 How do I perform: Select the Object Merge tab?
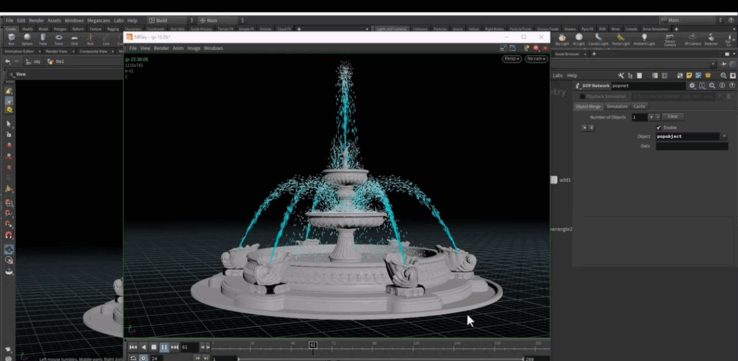click(588, 106)
